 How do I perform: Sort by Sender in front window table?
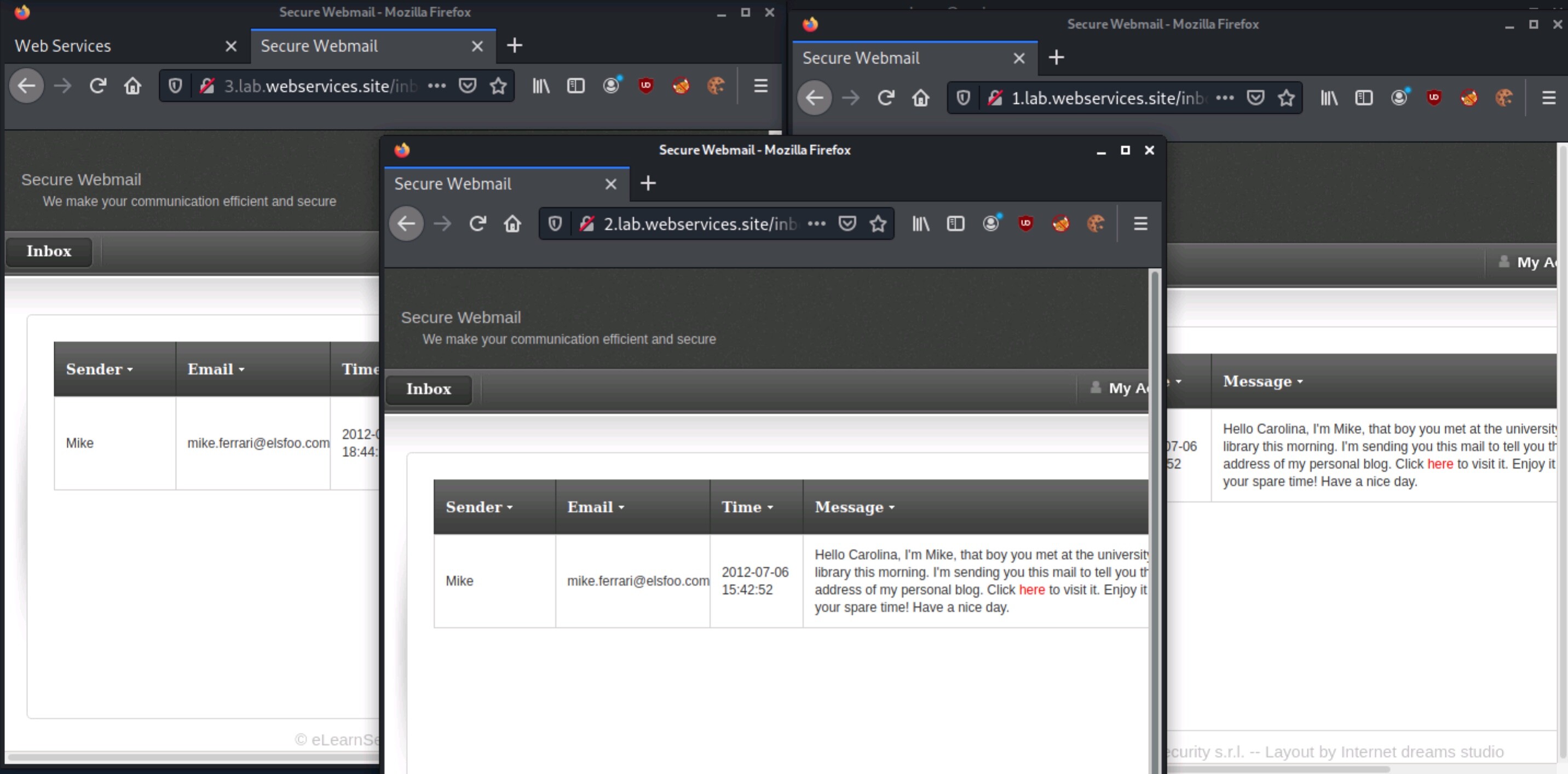click(x=479, y=507)
